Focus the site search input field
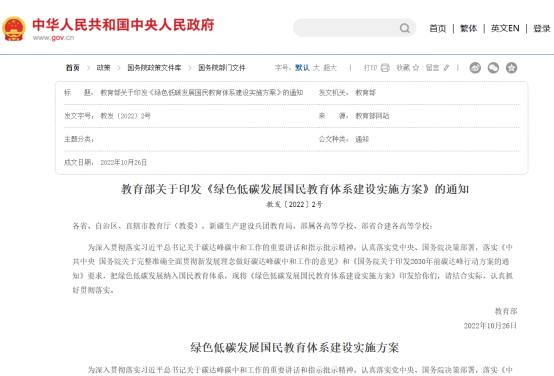The width and height of the screenshot is (554, 376). (346, 28)
